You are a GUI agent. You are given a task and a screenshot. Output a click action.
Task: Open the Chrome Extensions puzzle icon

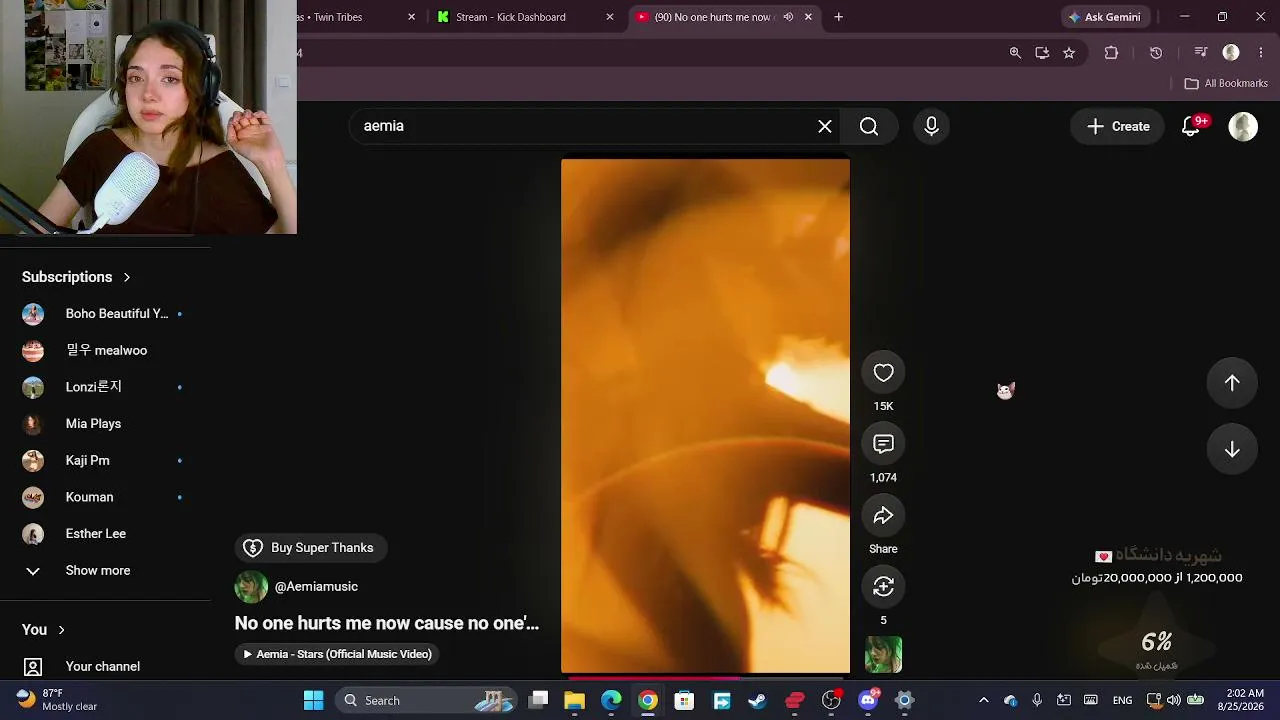tap(1111, 53)
